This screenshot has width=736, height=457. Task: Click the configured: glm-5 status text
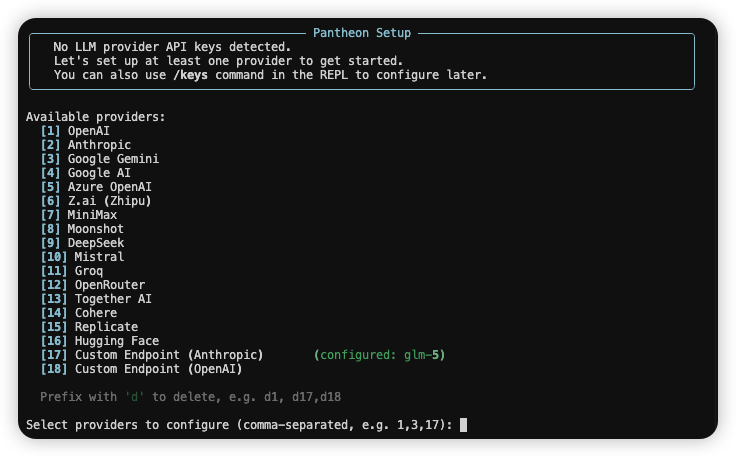click(380, 355)
